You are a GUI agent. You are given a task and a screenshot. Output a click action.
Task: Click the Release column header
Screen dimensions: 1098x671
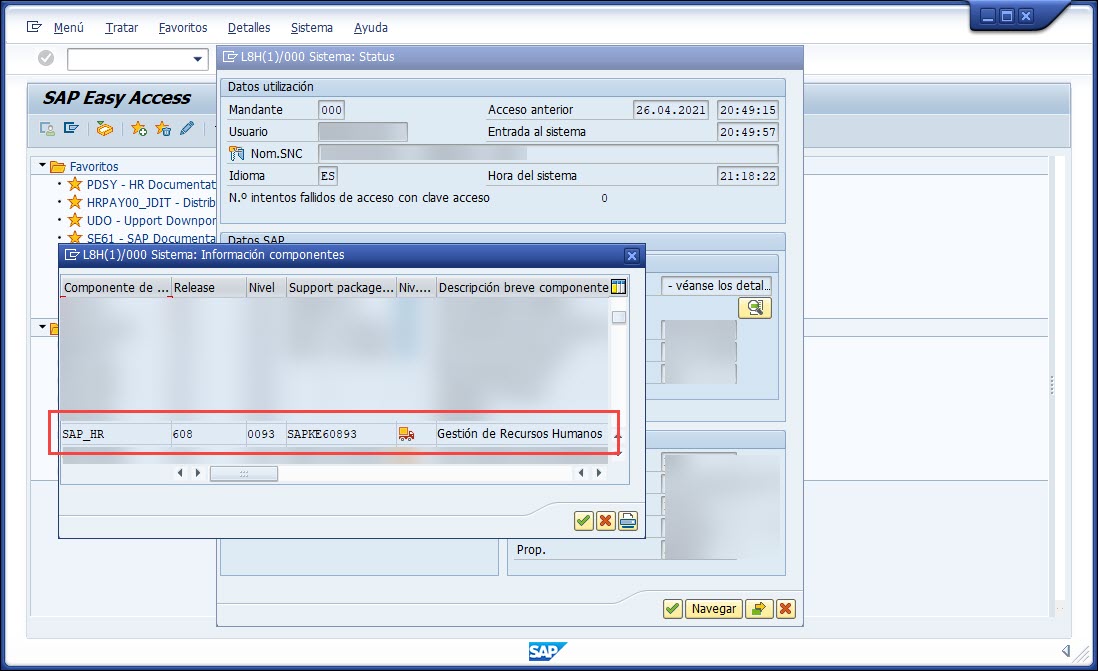coord(207,287)
